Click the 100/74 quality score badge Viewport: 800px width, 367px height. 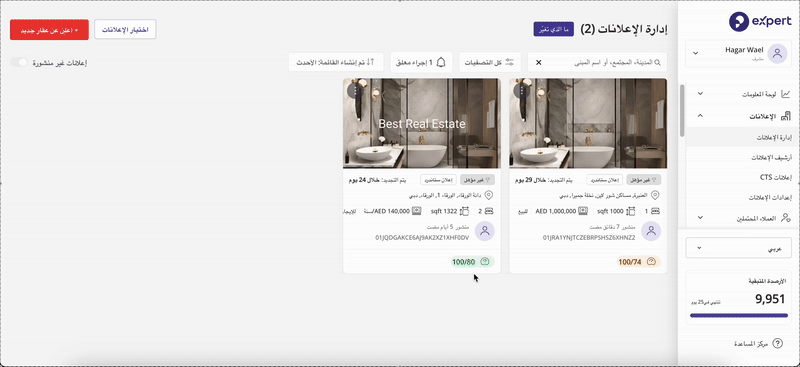pyautogui.click(x=639, y=262)
